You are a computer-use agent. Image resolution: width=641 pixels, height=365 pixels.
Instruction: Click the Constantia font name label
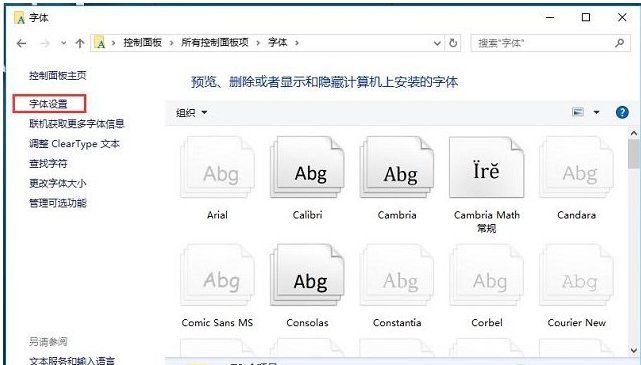397,322
